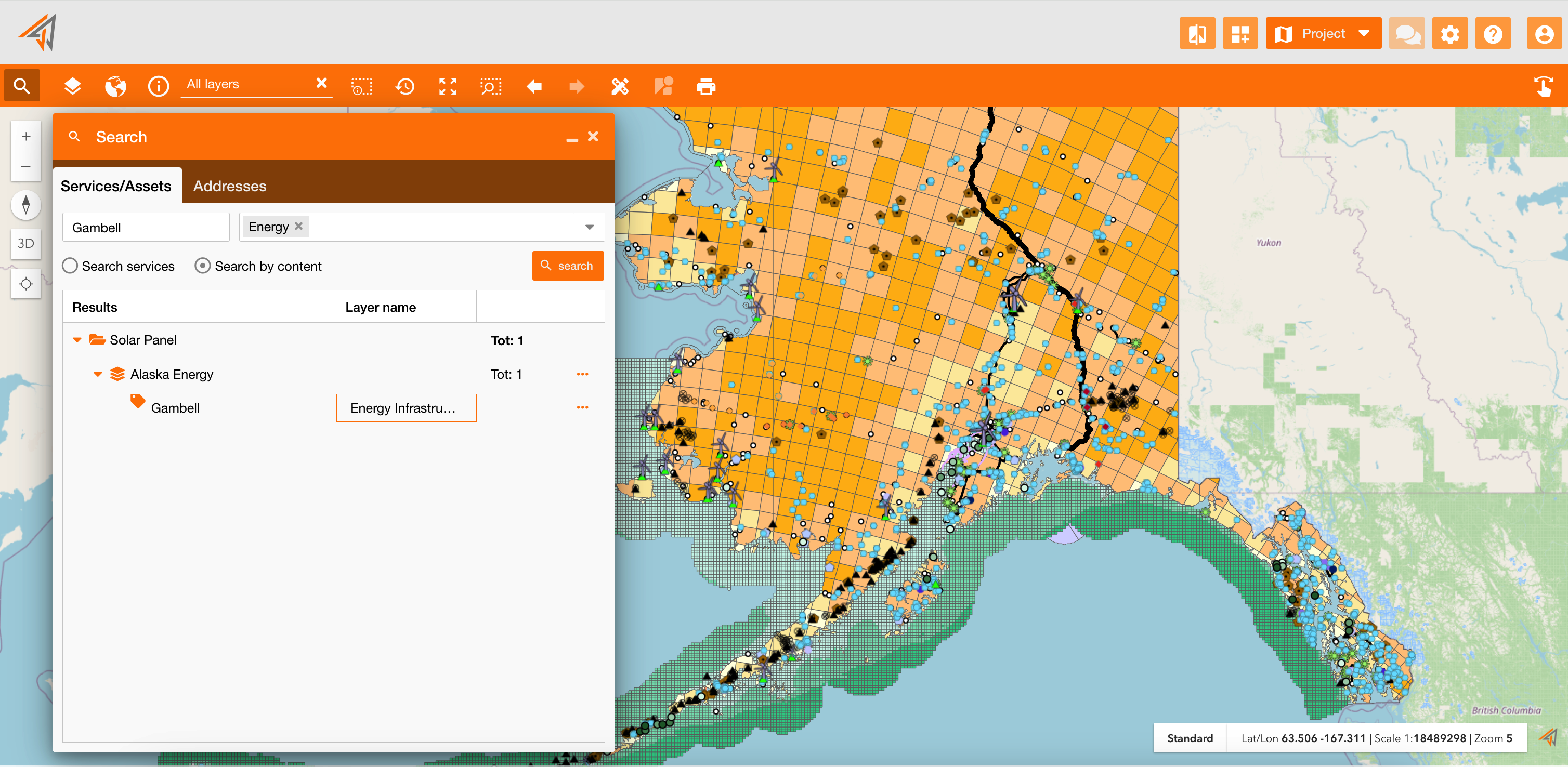
Task: Select Search by content radio option
Action: (203, 266)
